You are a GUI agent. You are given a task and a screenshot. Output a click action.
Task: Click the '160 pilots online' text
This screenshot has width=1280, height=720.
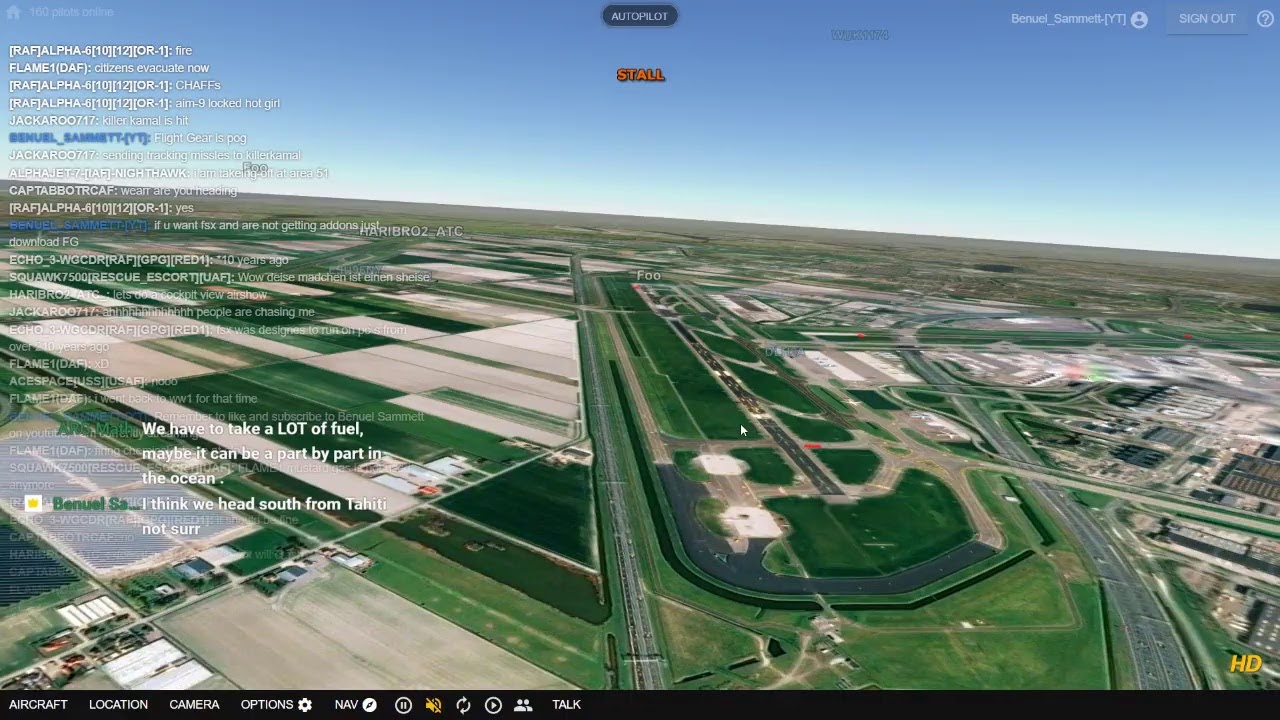point(71,12)
